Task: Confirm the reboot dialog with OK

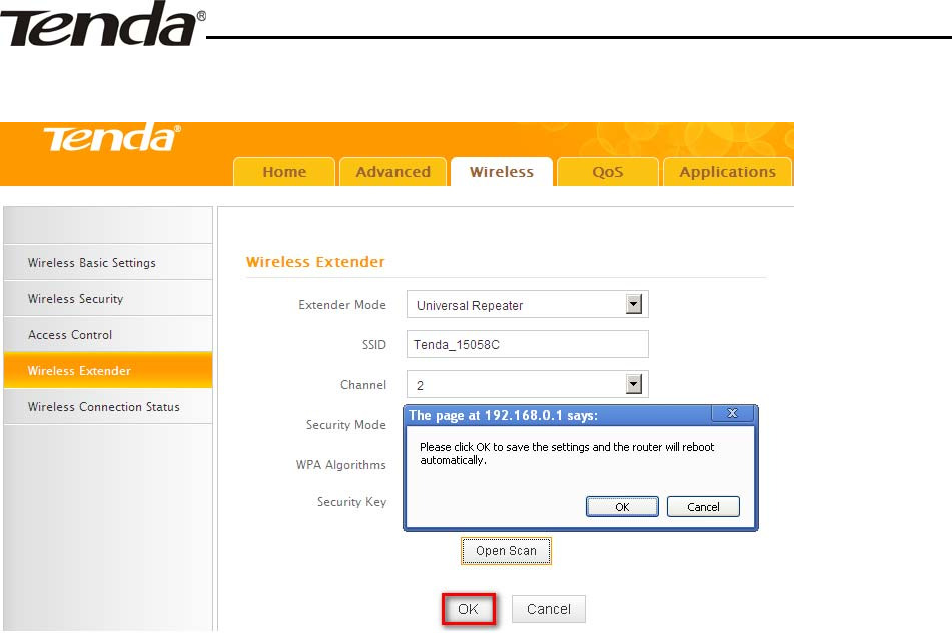Action: tap(622, 507)
